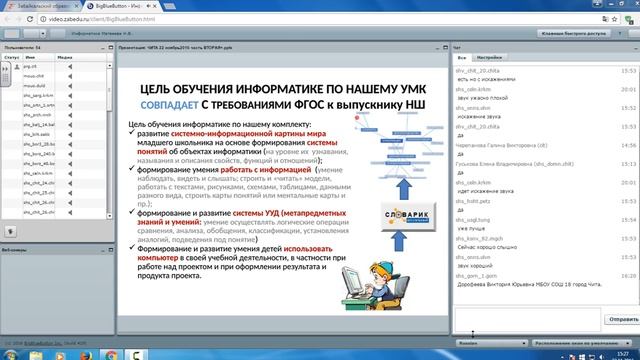Click speaker icon for shs_borz_28 user
Screen dimensions: 640x360
tap(70, 144)
